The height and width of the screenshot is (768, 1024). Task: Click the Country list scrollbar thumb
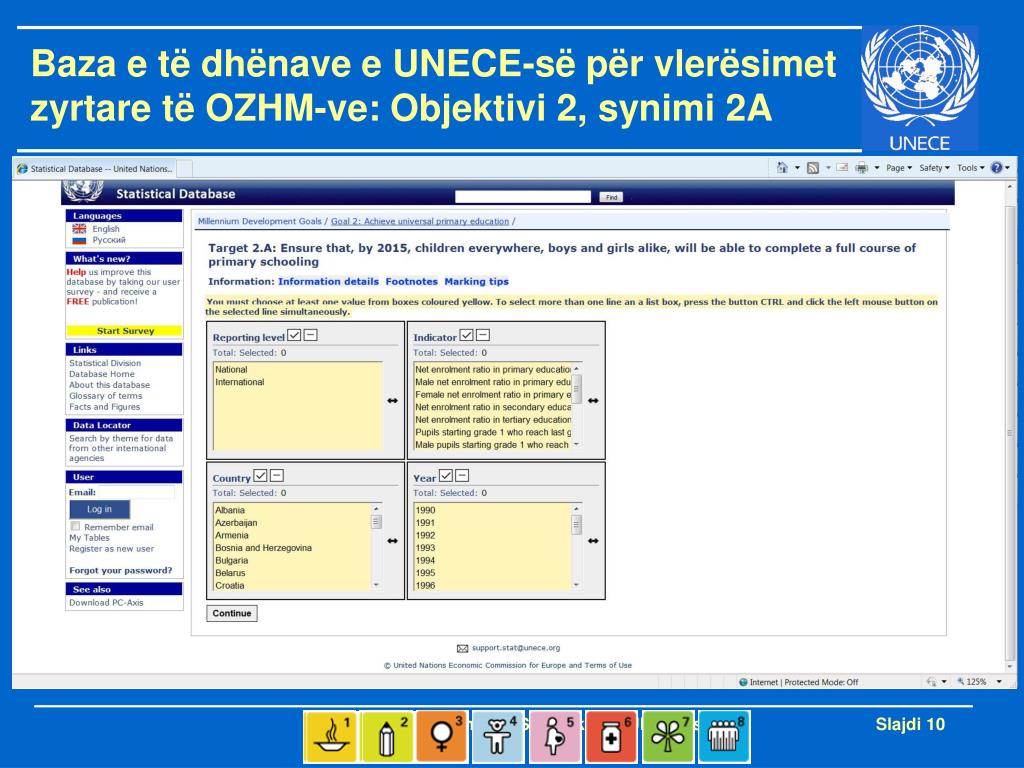pos(376,522)
